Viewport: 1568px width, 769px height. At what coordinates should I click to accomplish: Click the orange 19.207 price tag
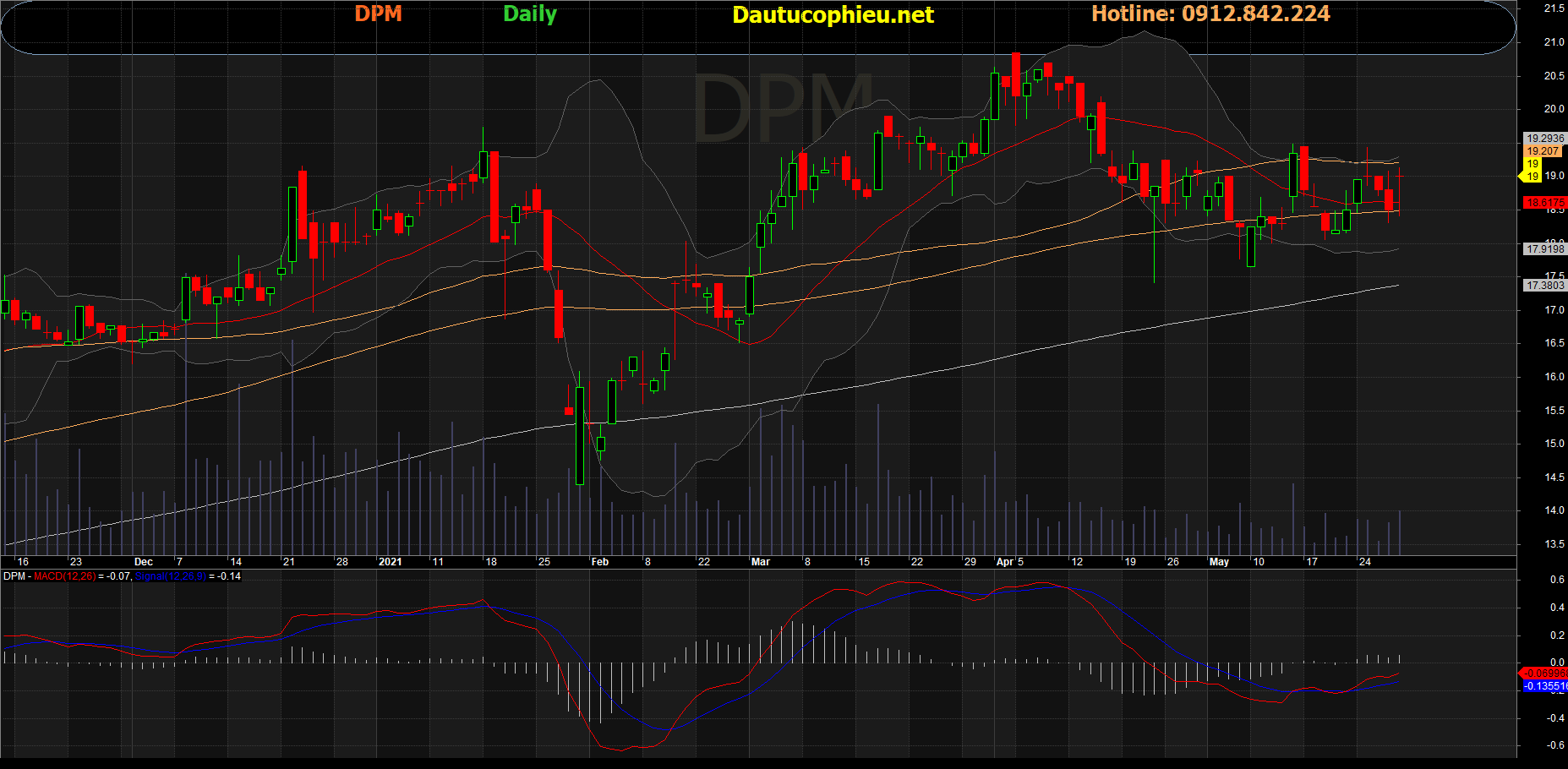[x=1543, y=151]
